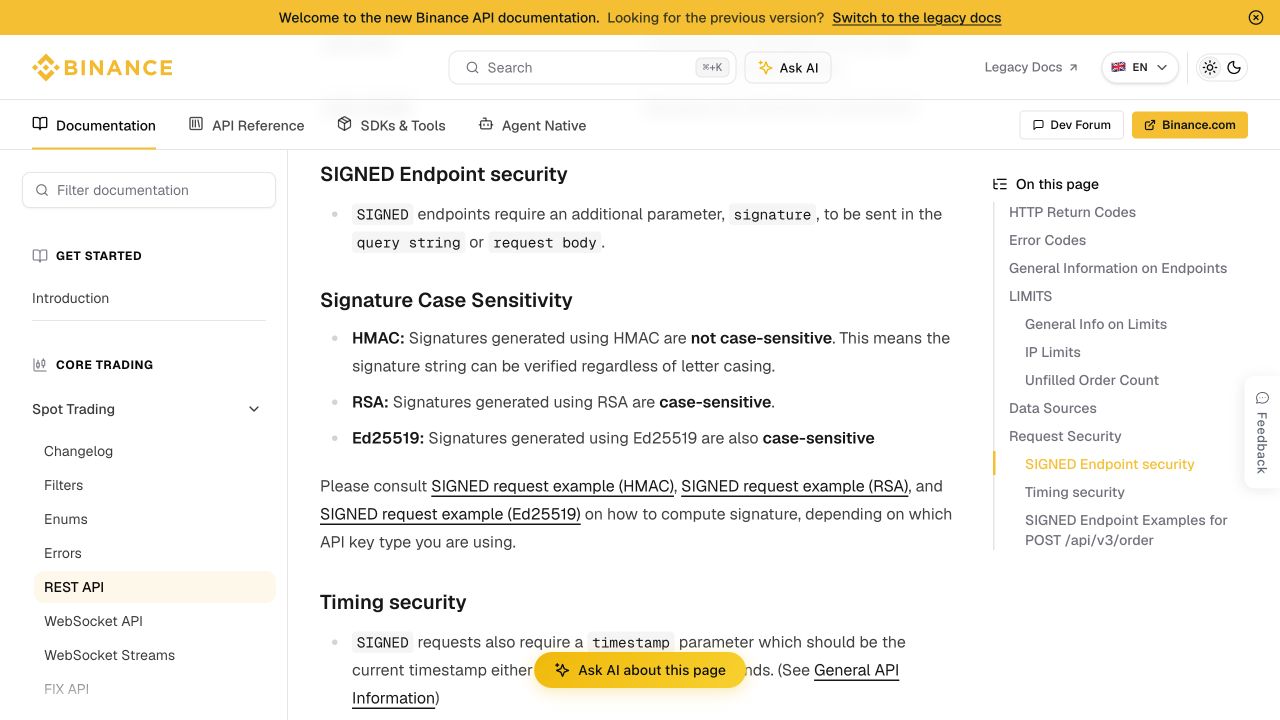Open Errors in the sidebar
Image resolution: width=1280 pixels, height=720 pixels.
coord(62,553)
